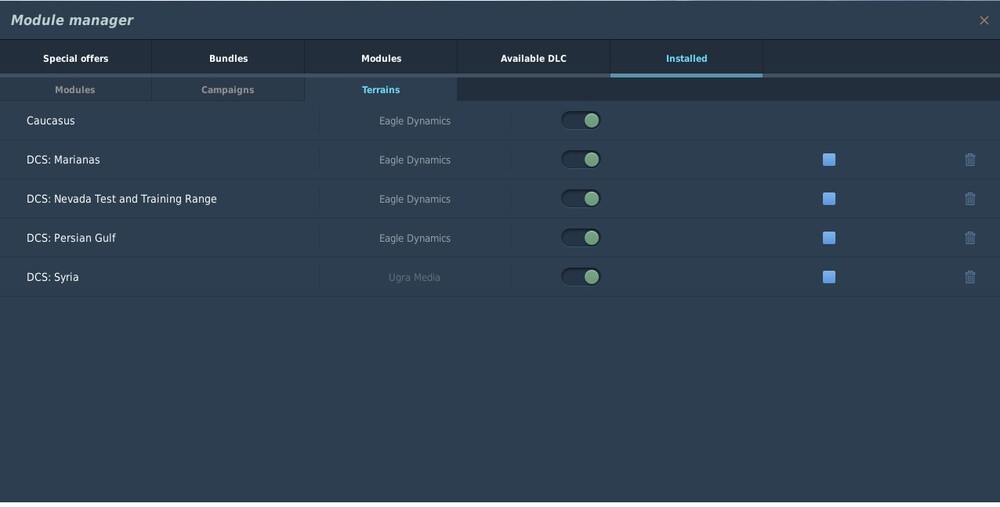Turn off DCS: Nevada terrain toggle
The image size is (1000, 507).
point(581,199)
